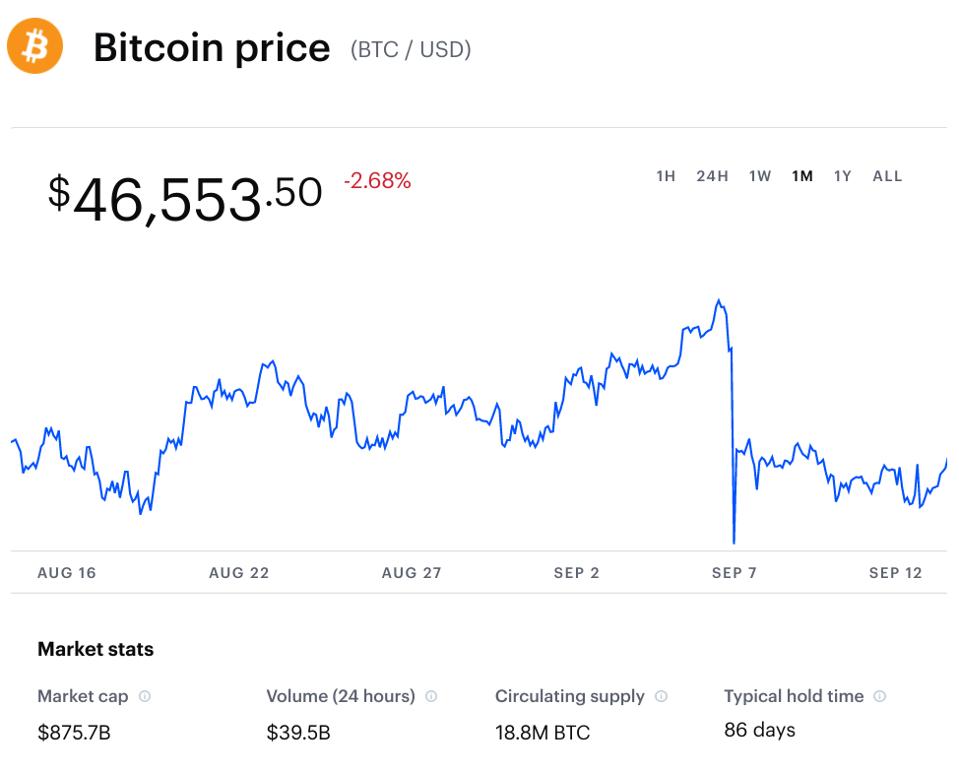Switch chart to 1H timeframe
This screenshot has height=771, width=959.
coord(666,176)
